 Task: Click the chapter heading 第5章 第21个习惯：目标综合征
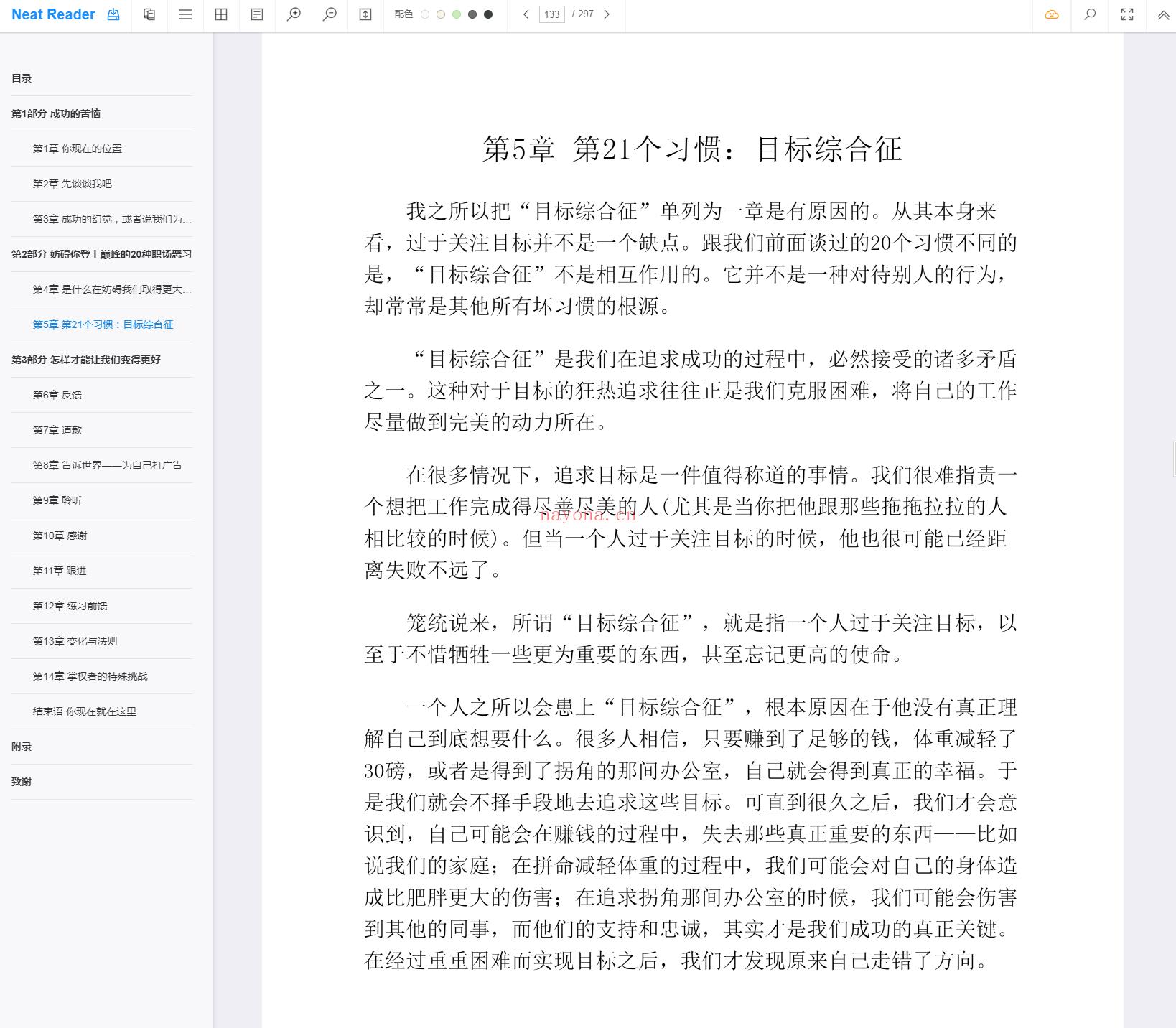point(692,149)
